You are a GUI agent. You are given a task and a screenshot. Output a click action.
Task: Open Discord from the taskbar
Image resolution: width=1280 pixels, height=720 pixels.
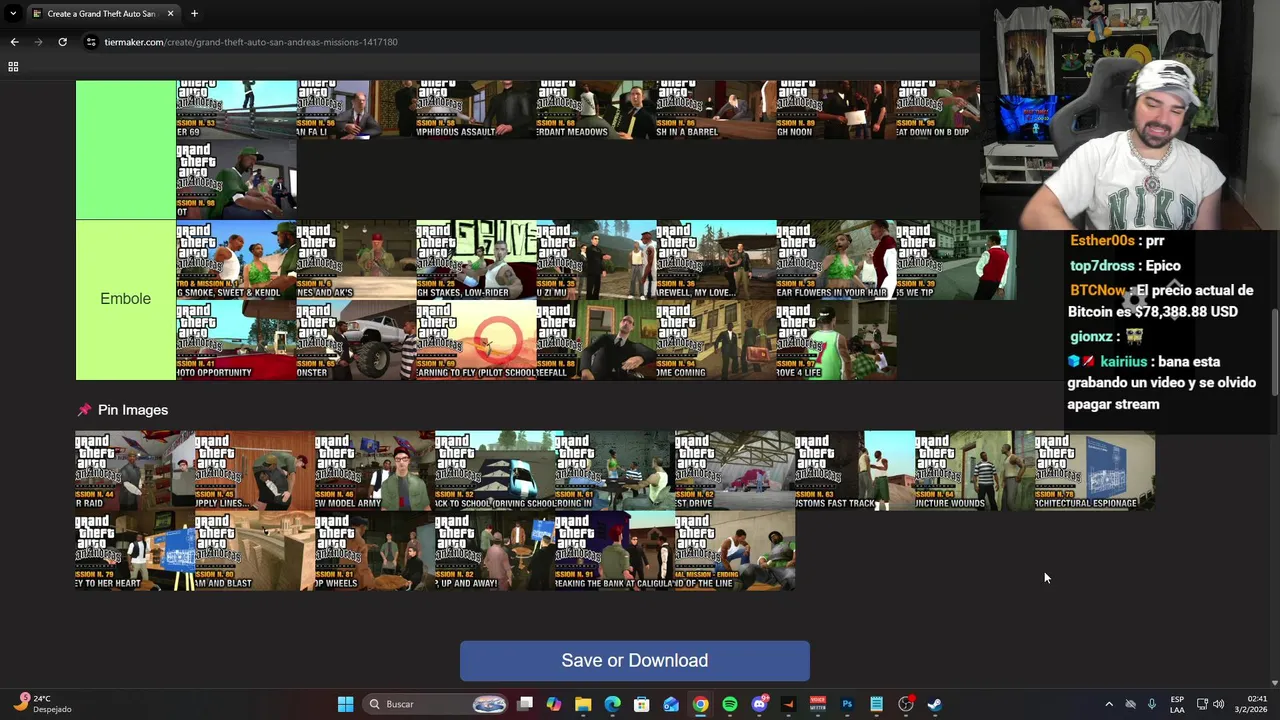[759, 704]
